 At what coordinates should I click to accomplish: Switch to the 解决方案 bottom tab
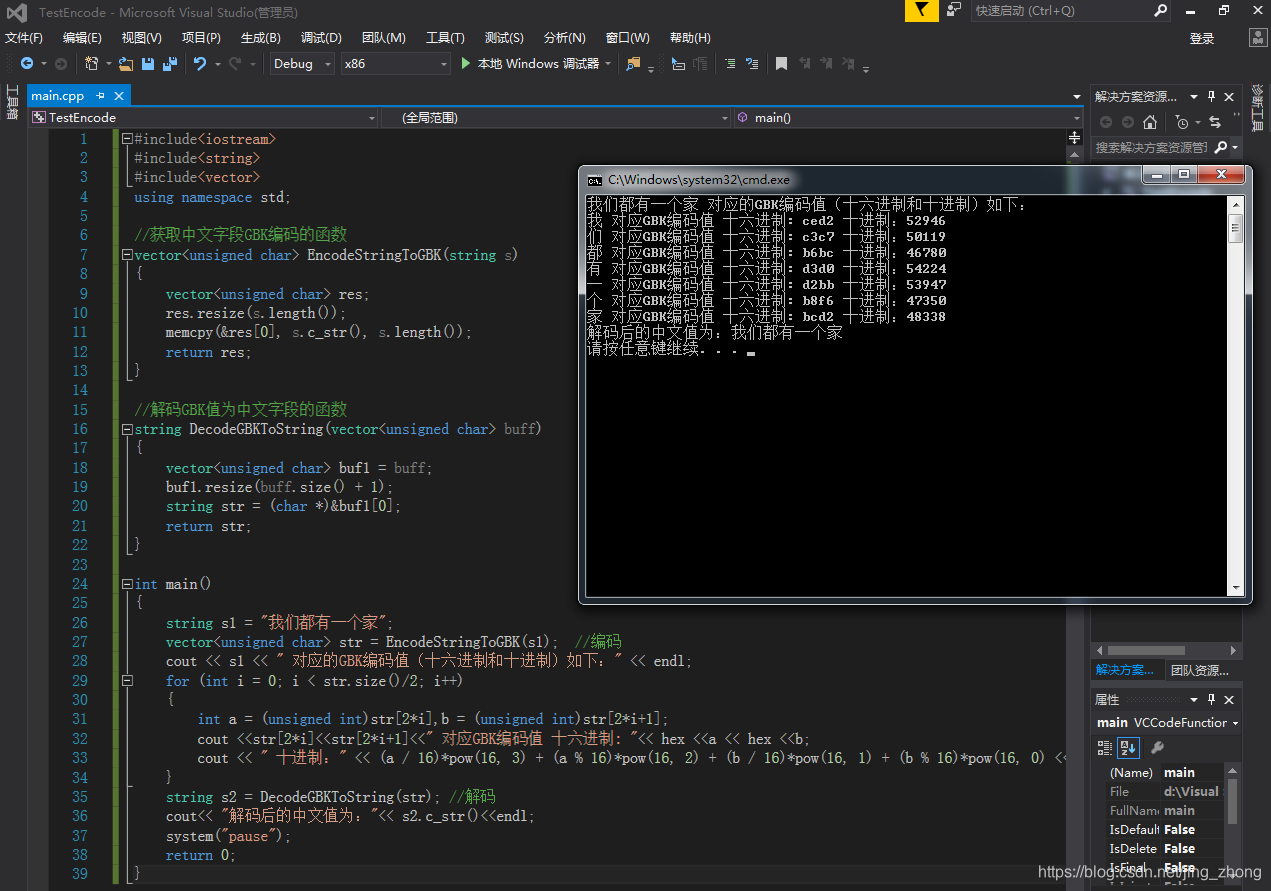tap(1124, 670)
